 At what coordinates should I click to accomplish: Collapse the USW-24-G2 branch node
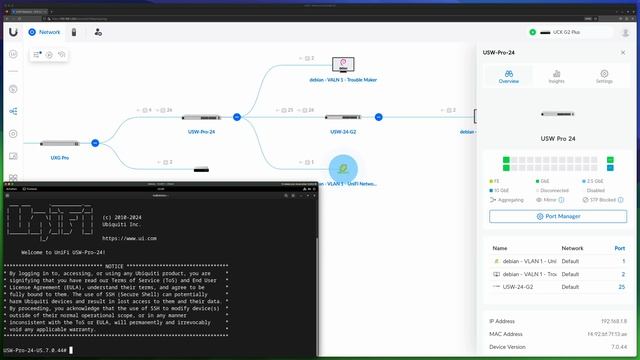[378, 117]
